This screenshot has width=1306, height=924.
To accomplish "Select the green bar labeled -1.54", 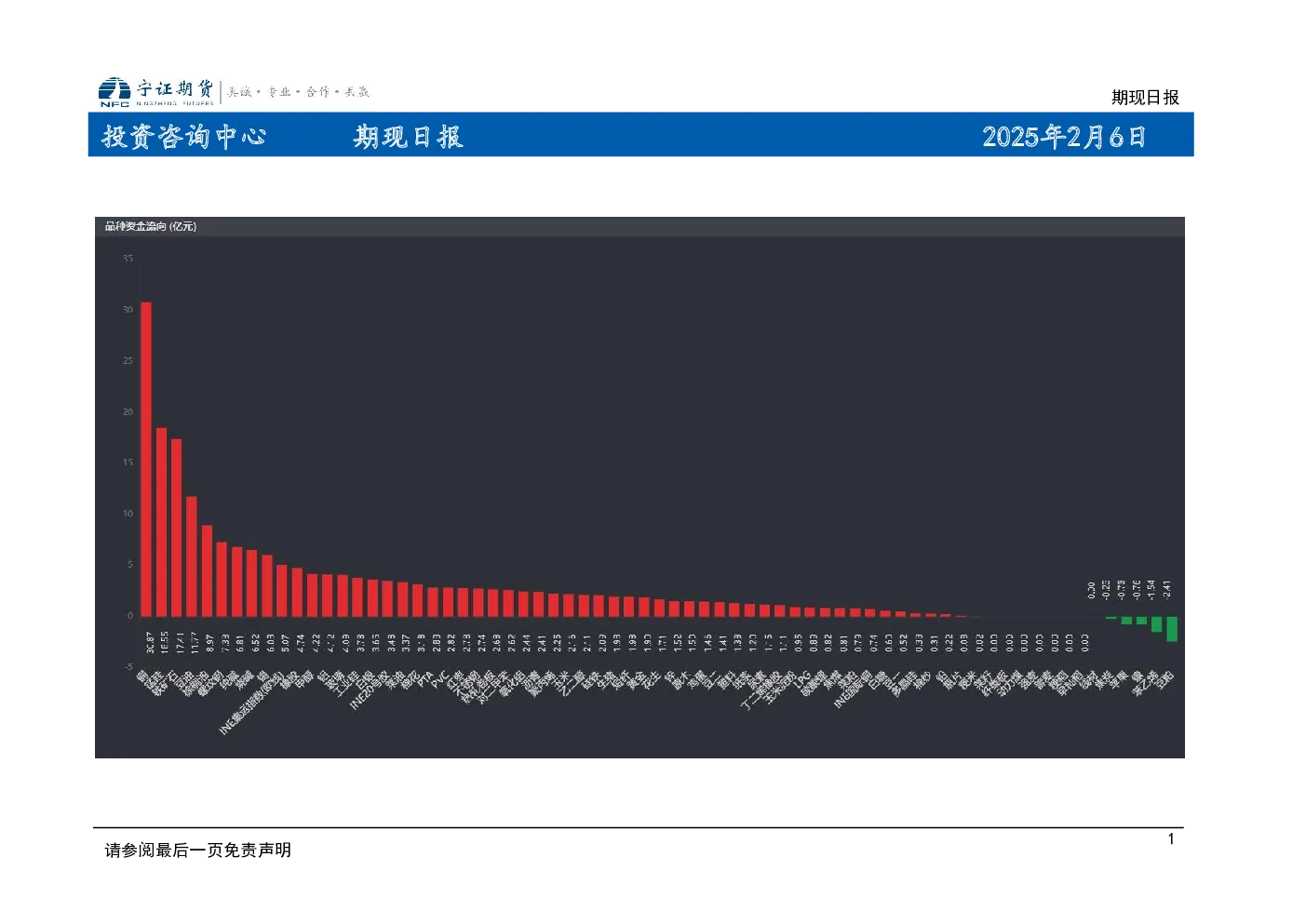I will coord(1157,624).
